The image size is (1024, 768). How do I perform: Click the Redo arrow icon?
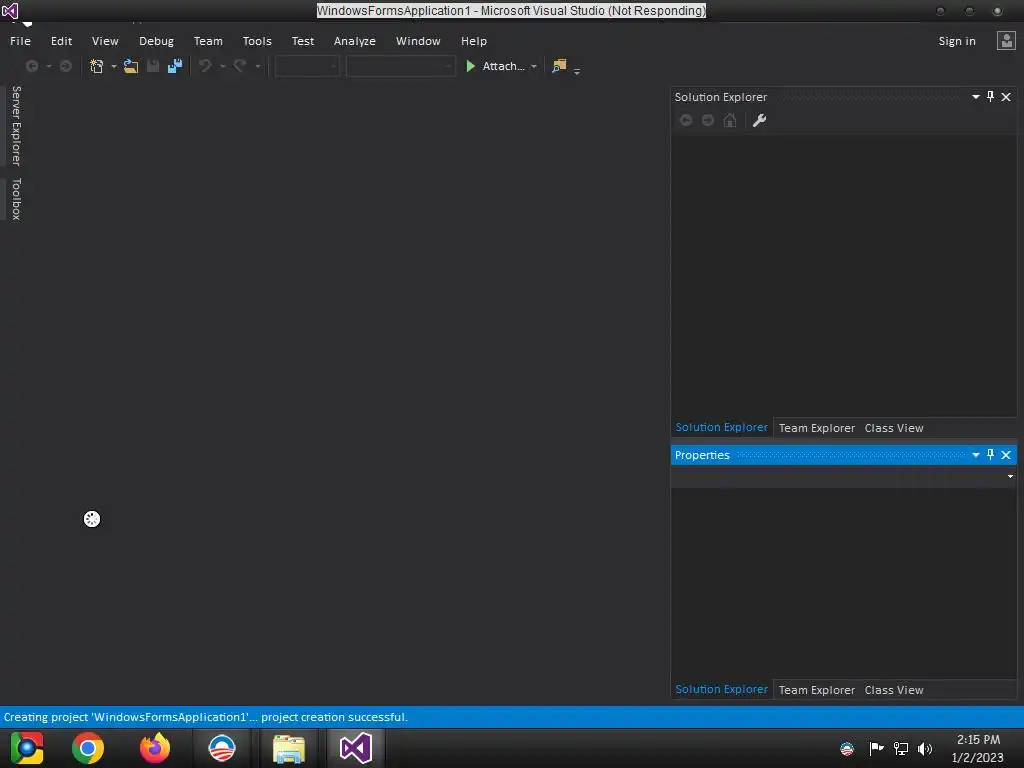tap(240, 66)
